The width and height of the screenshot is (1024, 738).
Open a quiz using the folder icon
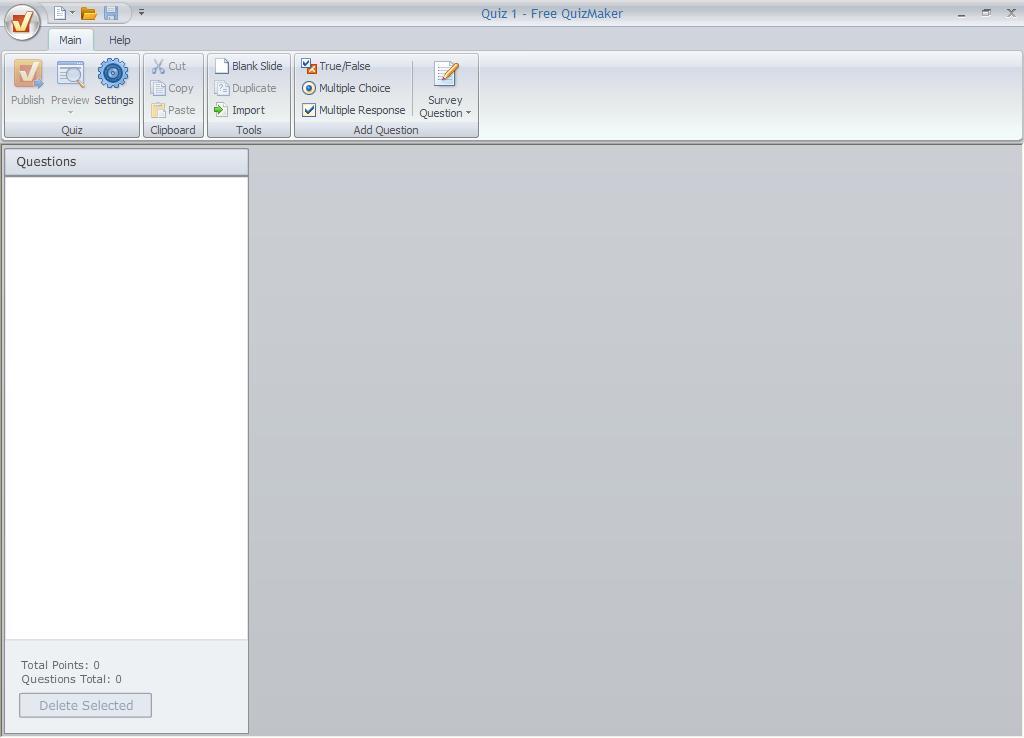87,12
